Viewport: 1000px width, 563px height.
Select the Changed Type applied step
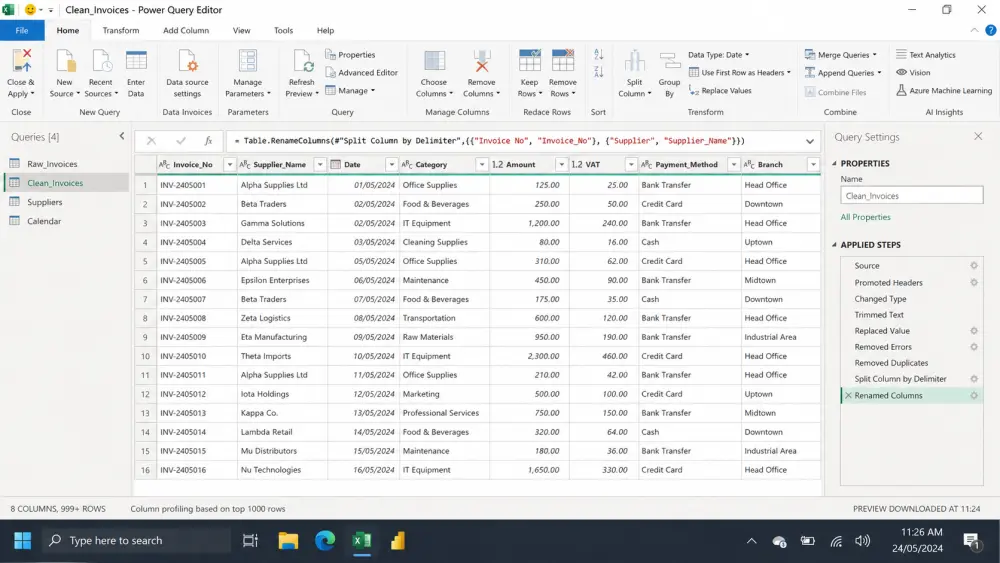(912, 298)
